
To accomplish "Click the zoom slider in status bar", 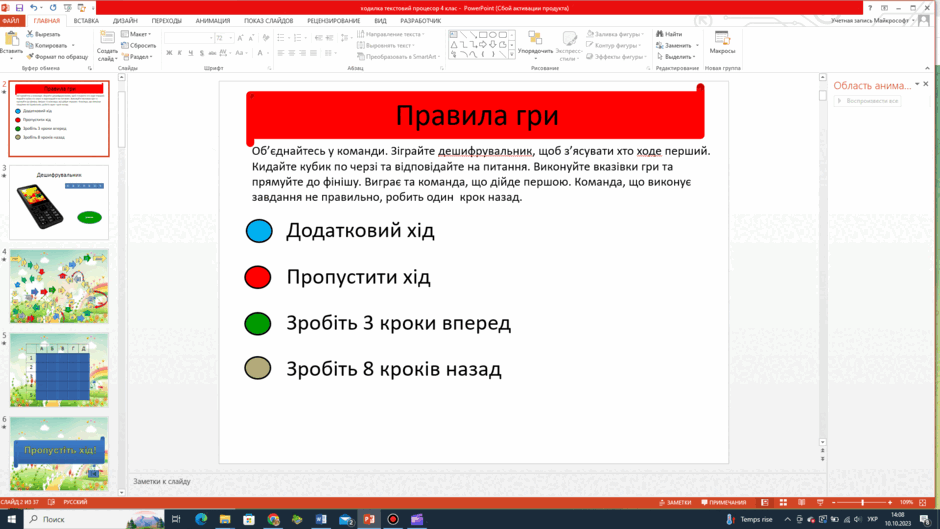I will [x=862, y=503].
